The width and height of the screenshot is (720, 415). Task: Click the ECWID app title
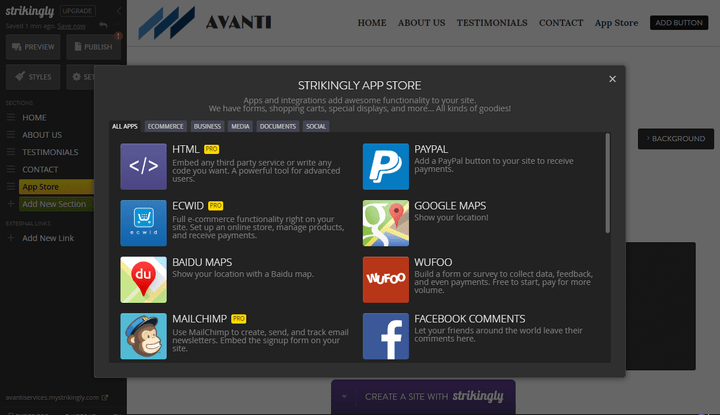(x=188, y=206)
